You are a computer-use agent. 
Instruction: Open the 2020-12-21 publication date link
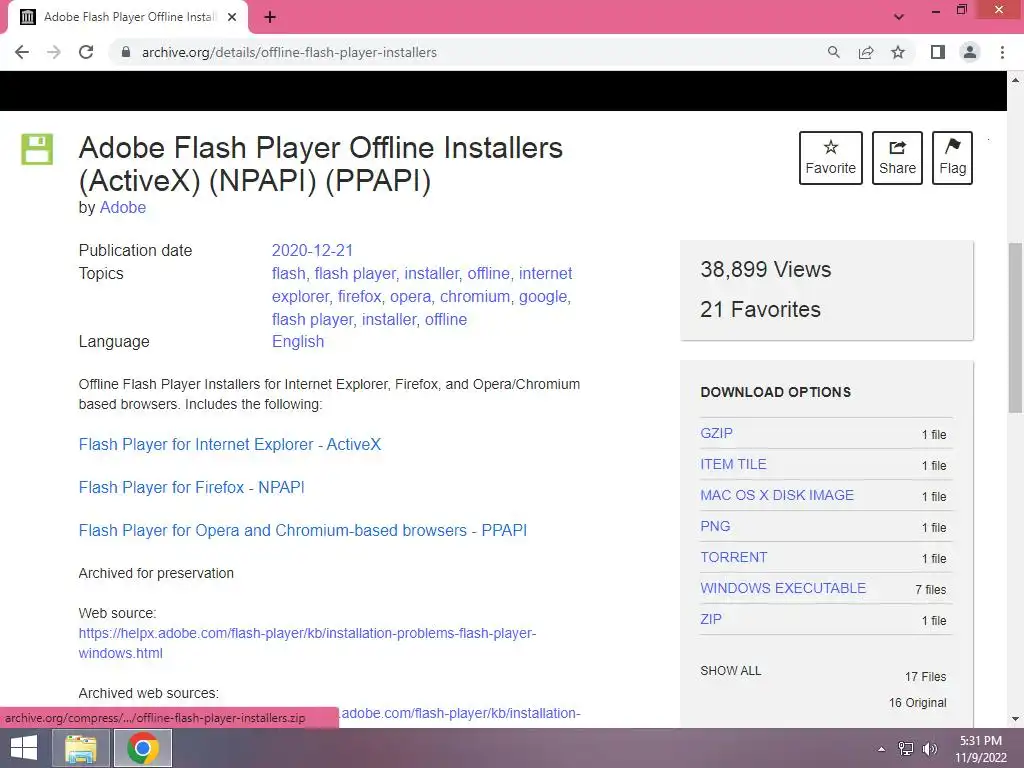pyautogui.click(x=312, y=250)
